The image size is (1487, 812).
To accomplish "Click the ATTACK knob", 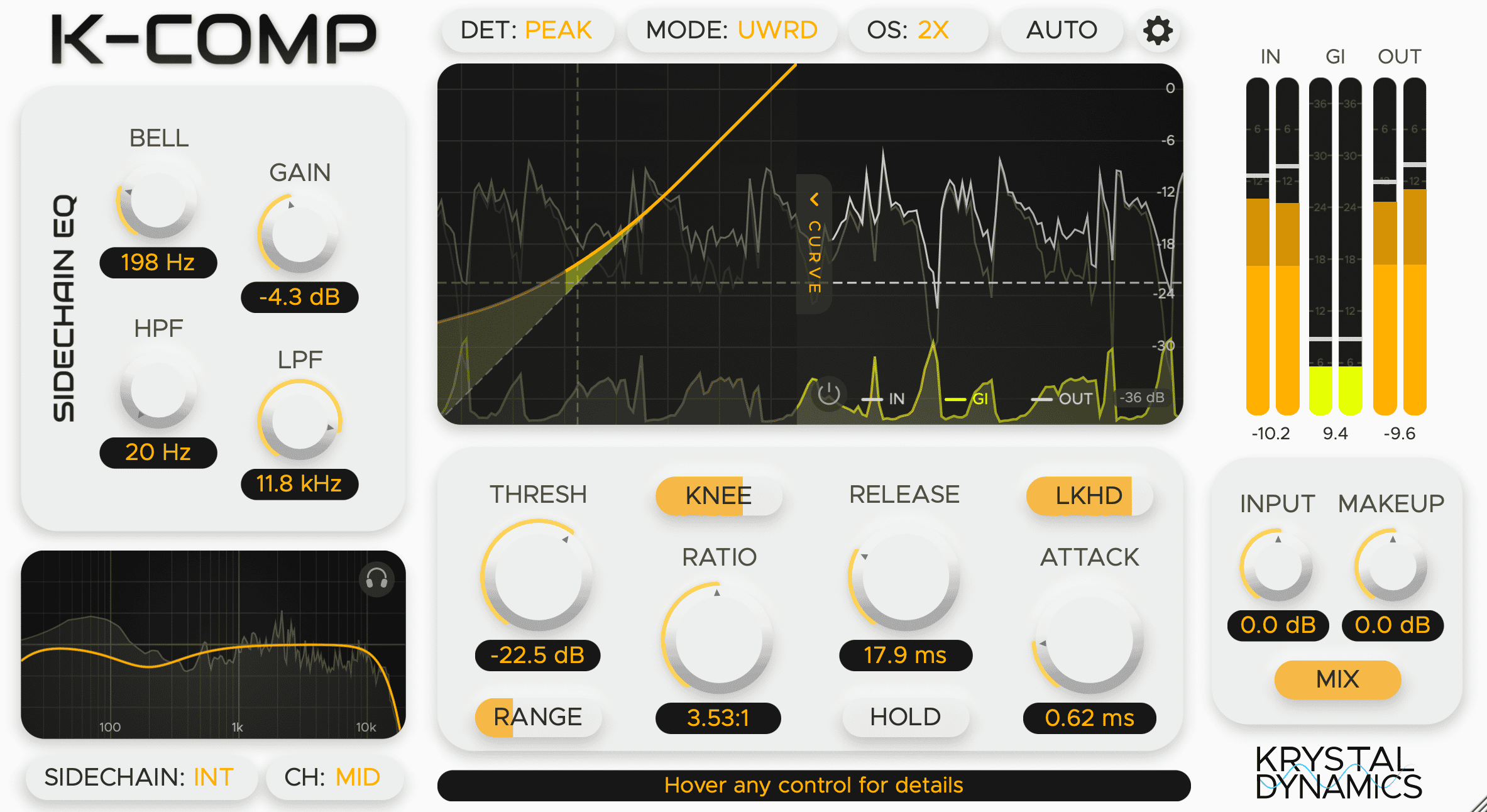I will coord(1089,639).
